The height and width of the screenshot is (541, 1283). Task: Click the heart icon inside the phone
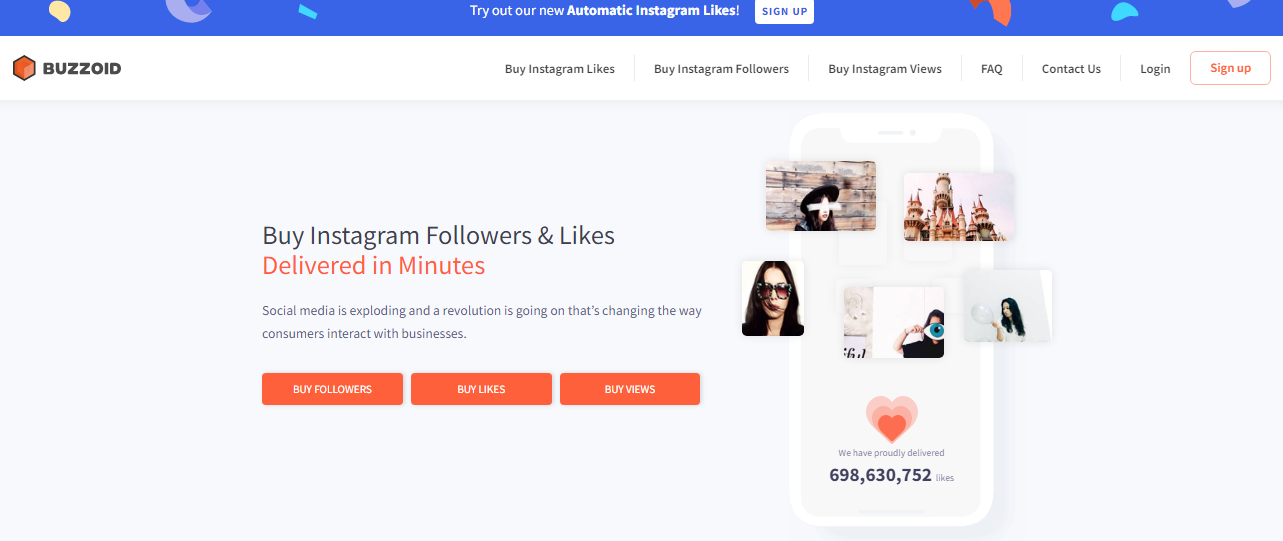click(x=891, y=420)
